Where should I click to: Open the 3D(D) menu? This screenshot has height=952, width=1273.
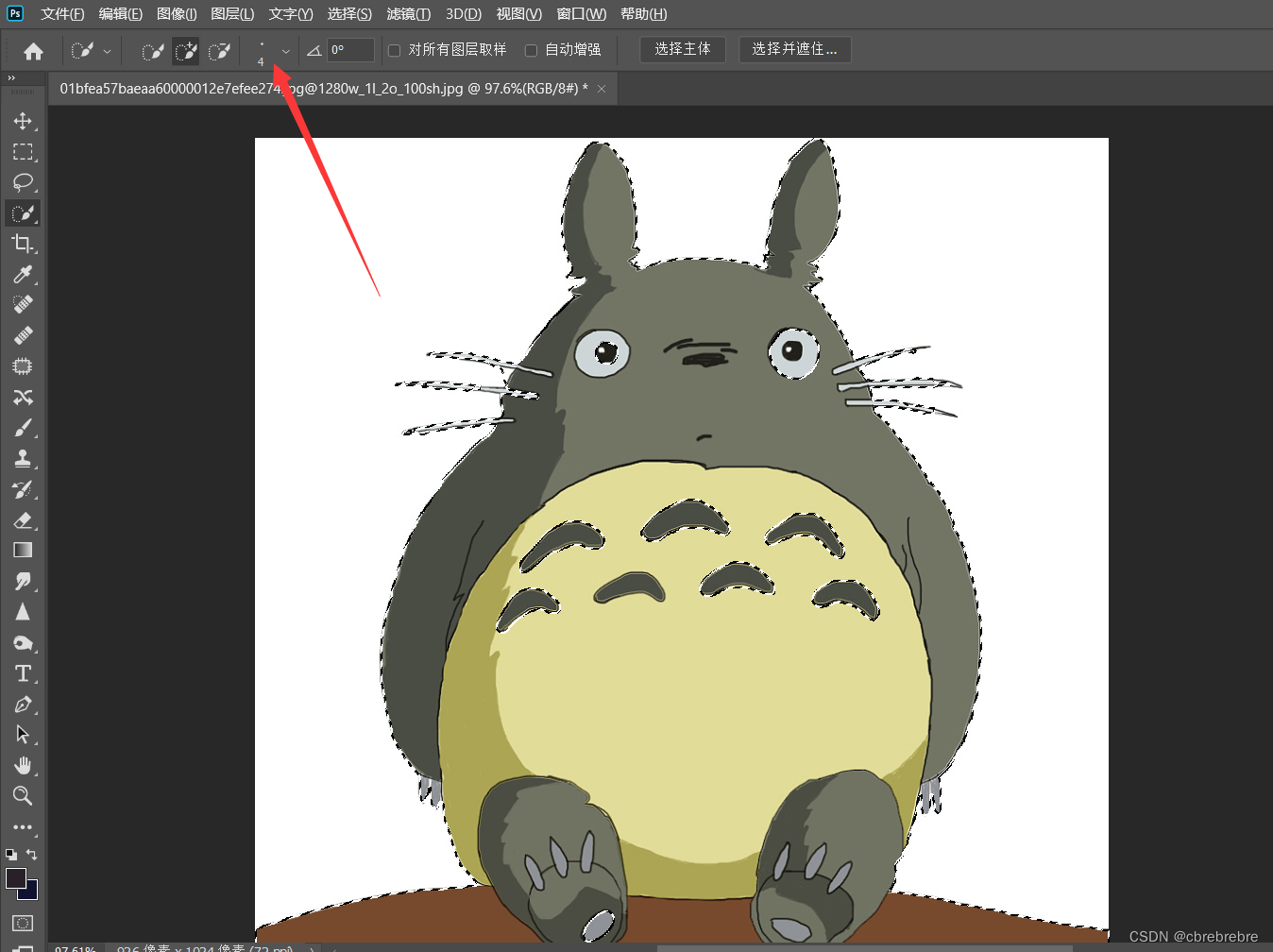(x=464, y=13)
